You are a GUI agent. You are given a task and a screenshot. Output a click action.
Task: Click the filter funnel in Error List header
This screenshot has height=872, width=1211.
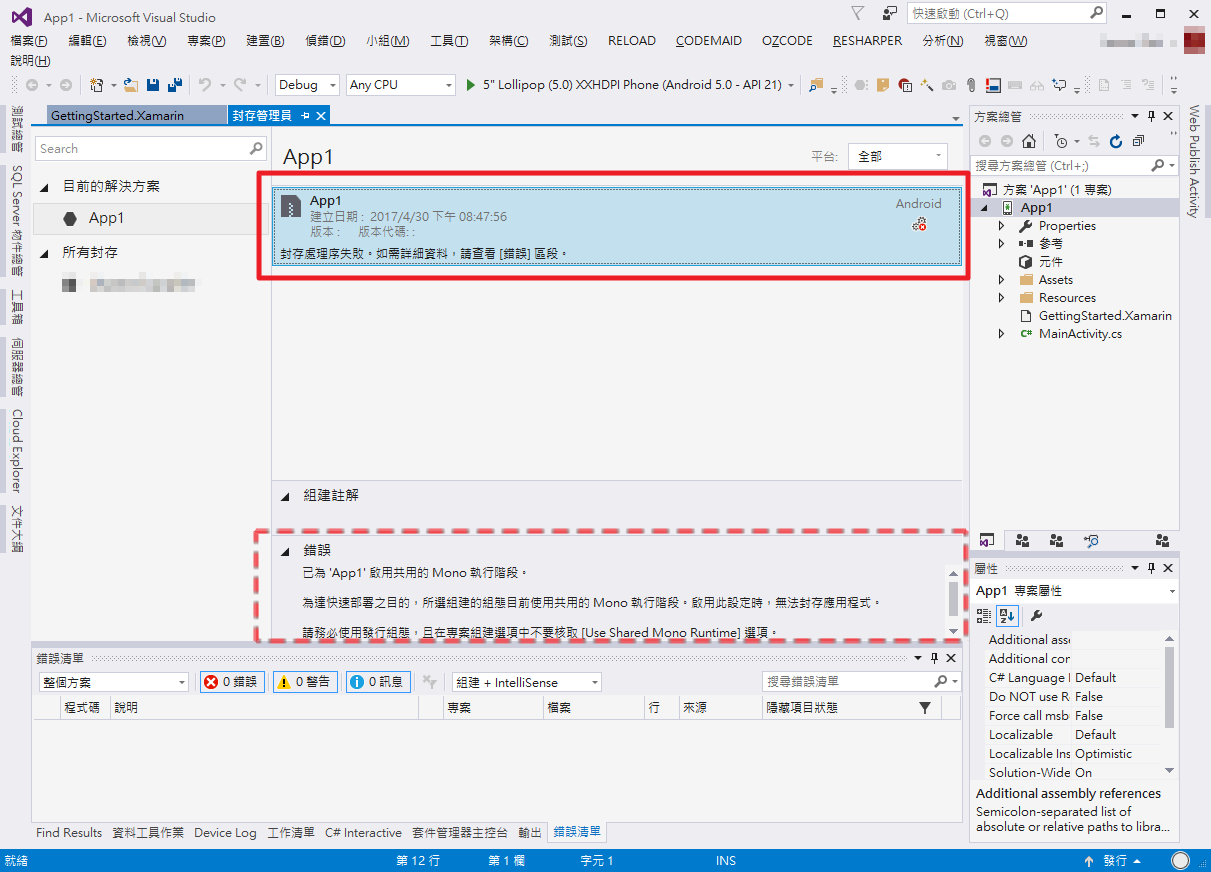click(925, 707)
